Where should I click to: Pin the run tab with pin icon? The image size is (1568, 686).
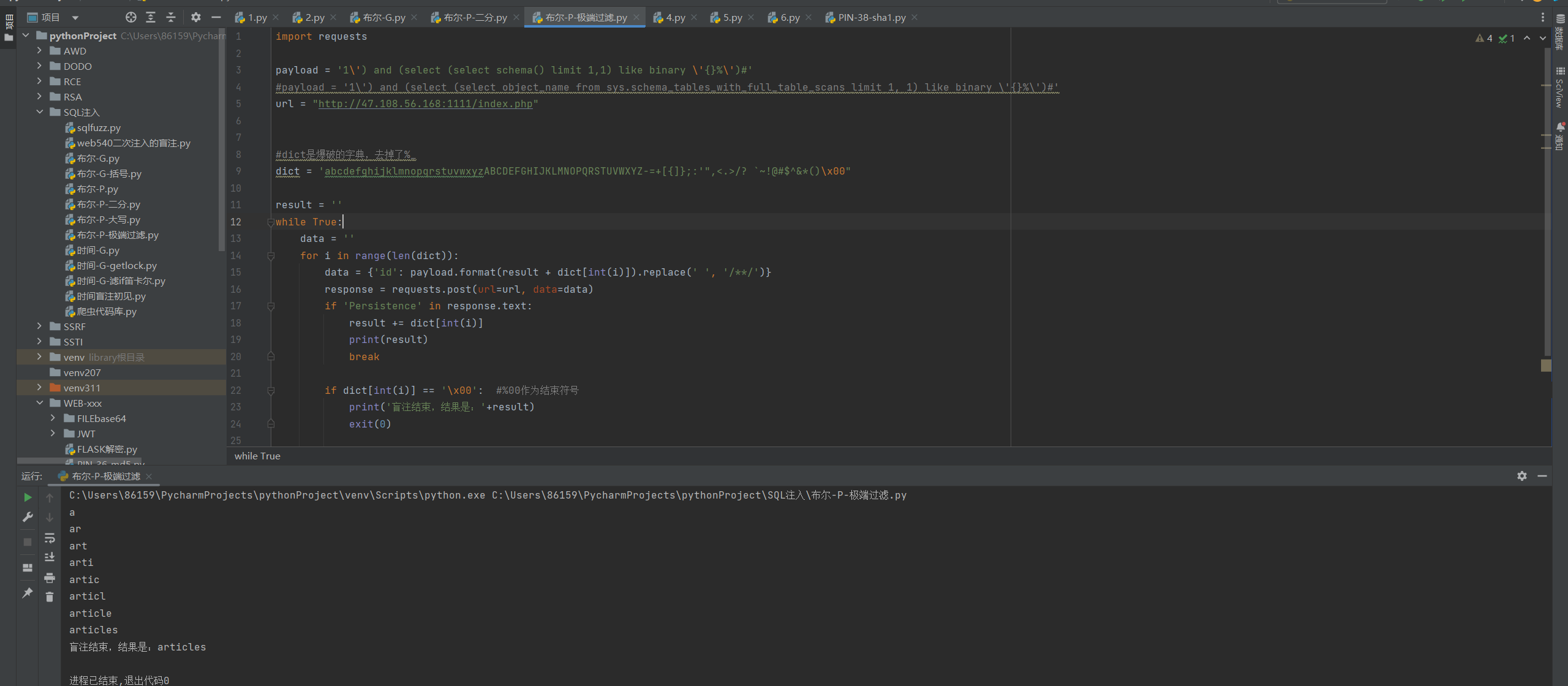coord(28,593)
